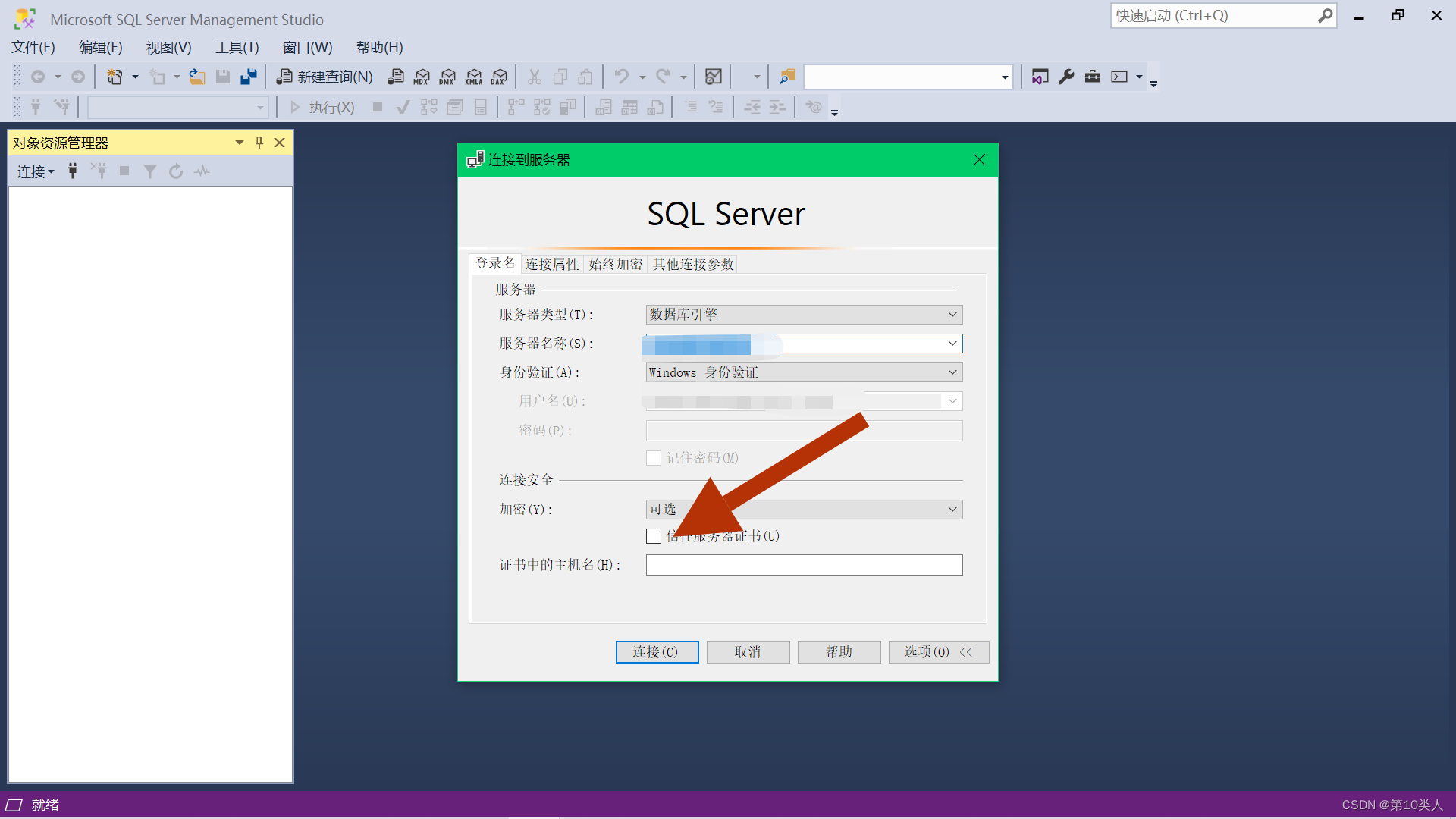This screenshot has height=819, width=1456.
Task: Click the Help (帮助) button in dialog
Action: click(x=839, y=652)
